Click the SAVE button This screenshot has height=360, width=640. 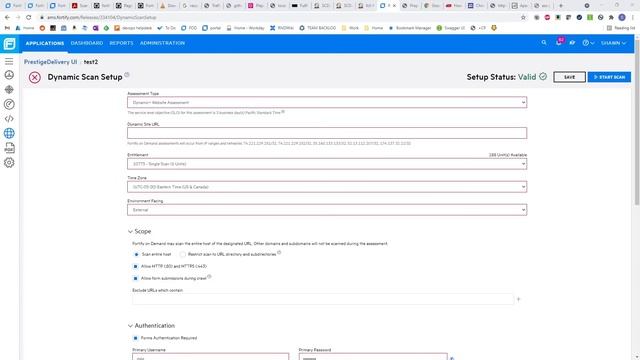[x=569, y=77]
